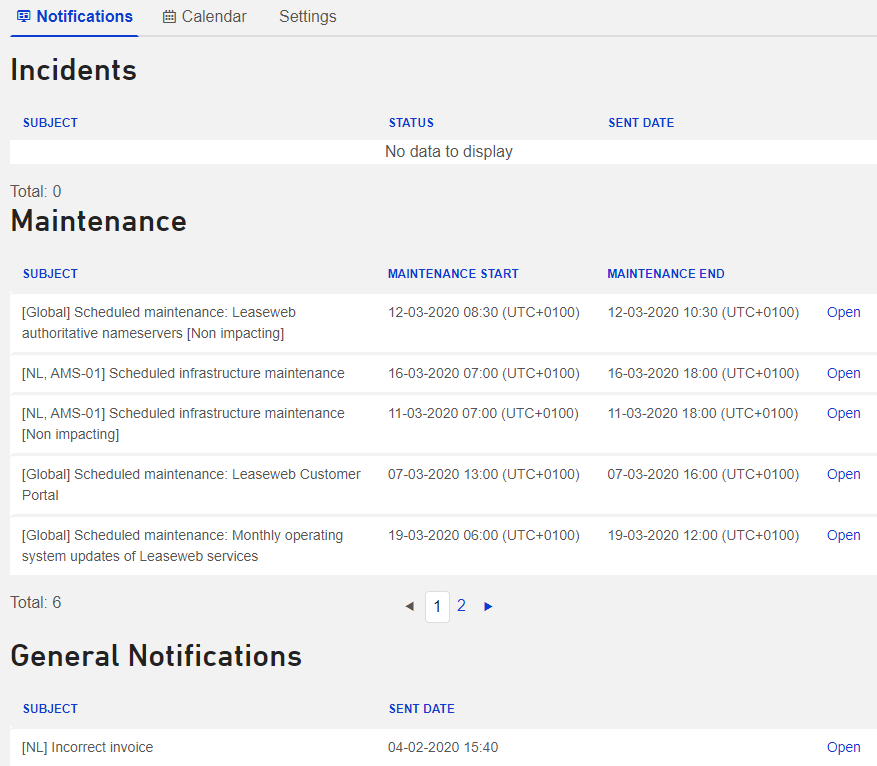Click end time '07-03-2020 16:00 (UTC+0100)'

(x=703, y=474)
